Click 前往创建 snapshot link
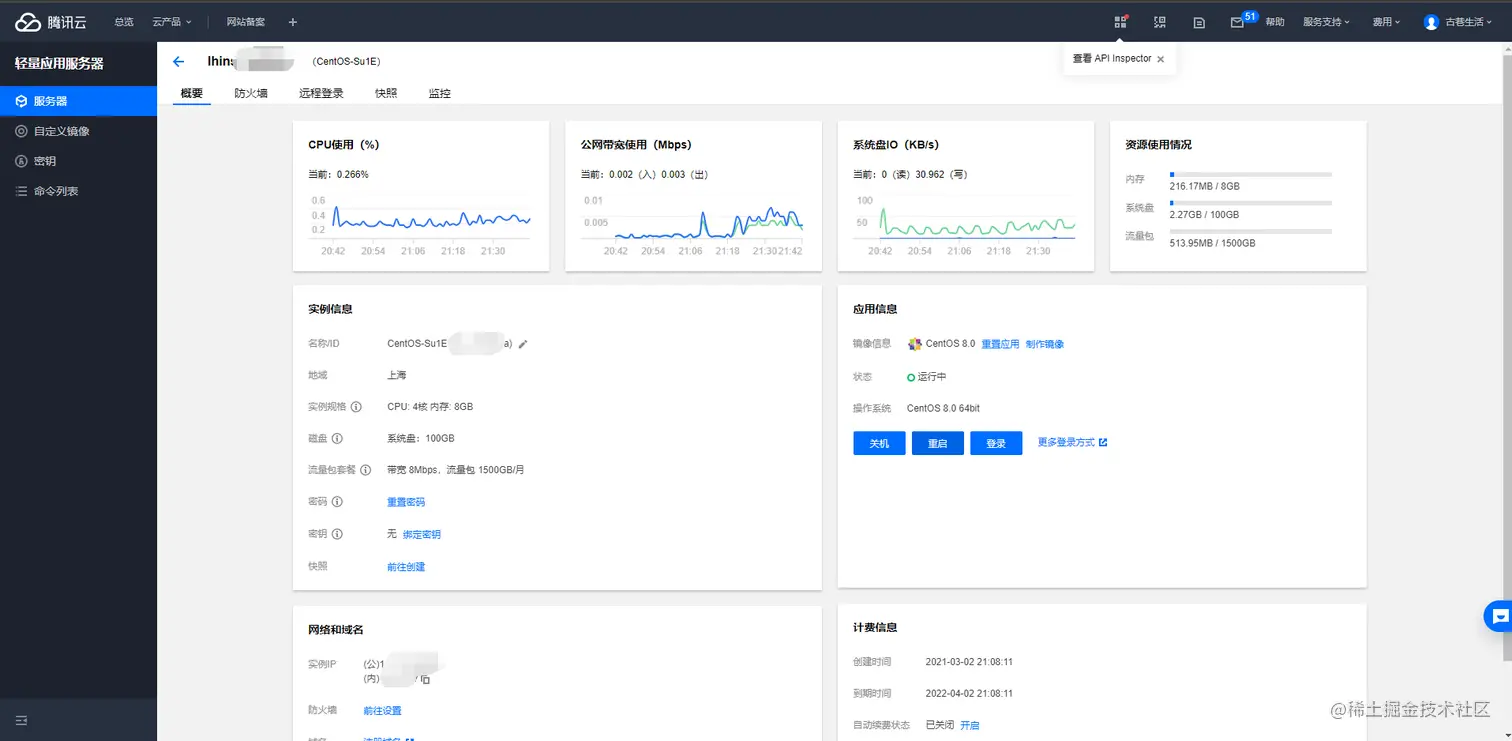Image resolution: width=1512 pixels, height=741 pixels. click(x=406, y=567)
